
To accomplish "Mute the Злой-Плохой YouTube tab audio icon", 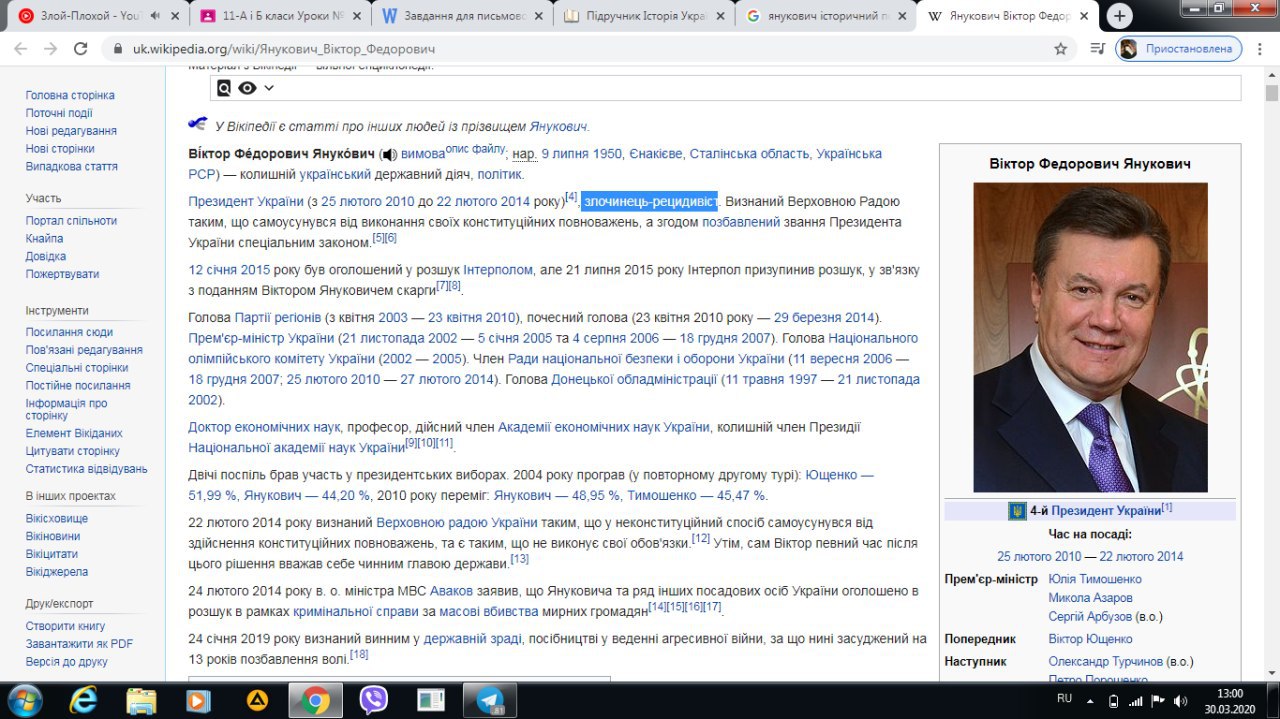I will coord(155,16).
